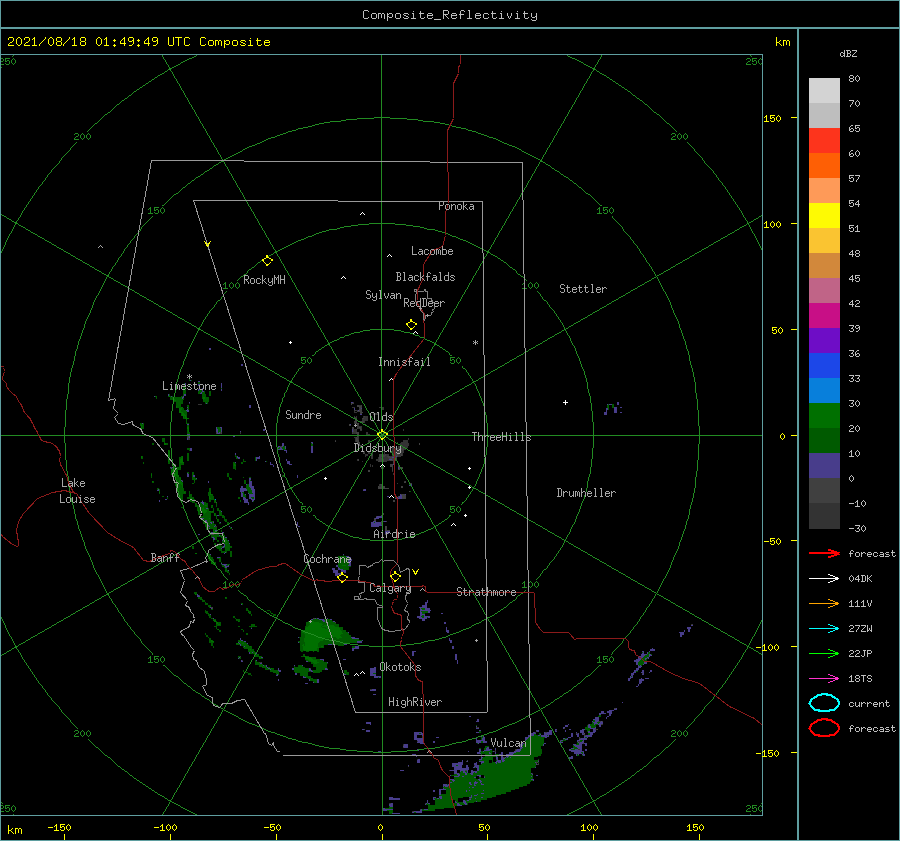Click the red forecast arrow in legend
Image resolution: width=900 pixels, height=841 pixels.
coord(824,553)
